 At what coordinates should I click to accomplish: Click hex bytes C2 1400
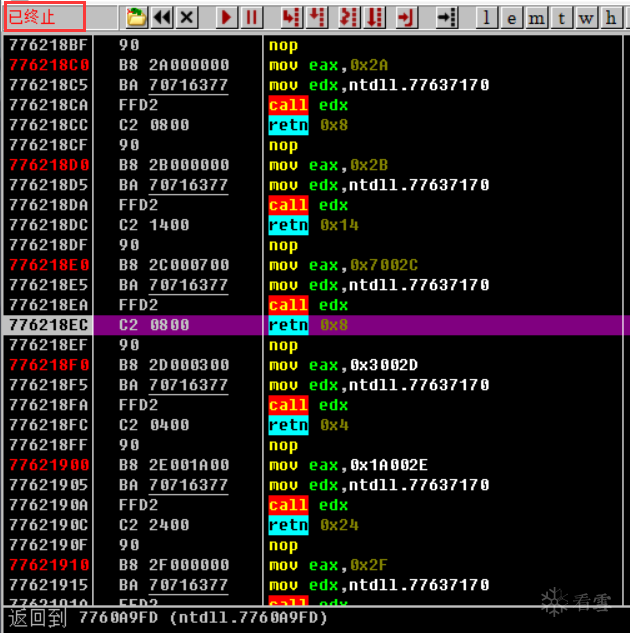tap(154, 225)
